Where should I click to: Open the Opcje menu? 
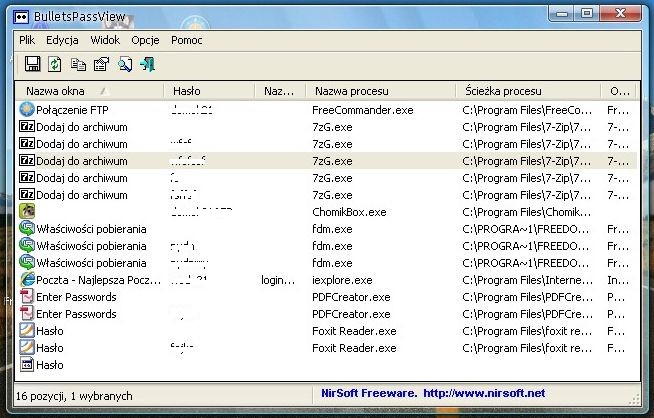pos(145,40)
